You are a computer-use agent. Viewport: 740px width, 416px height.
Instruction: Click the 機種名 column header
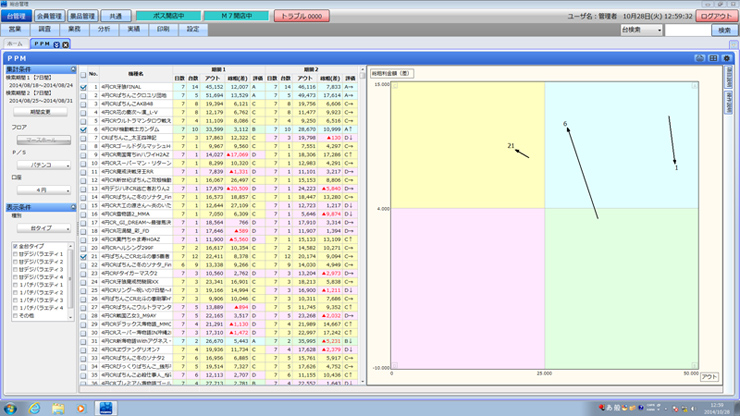(136, 74)
